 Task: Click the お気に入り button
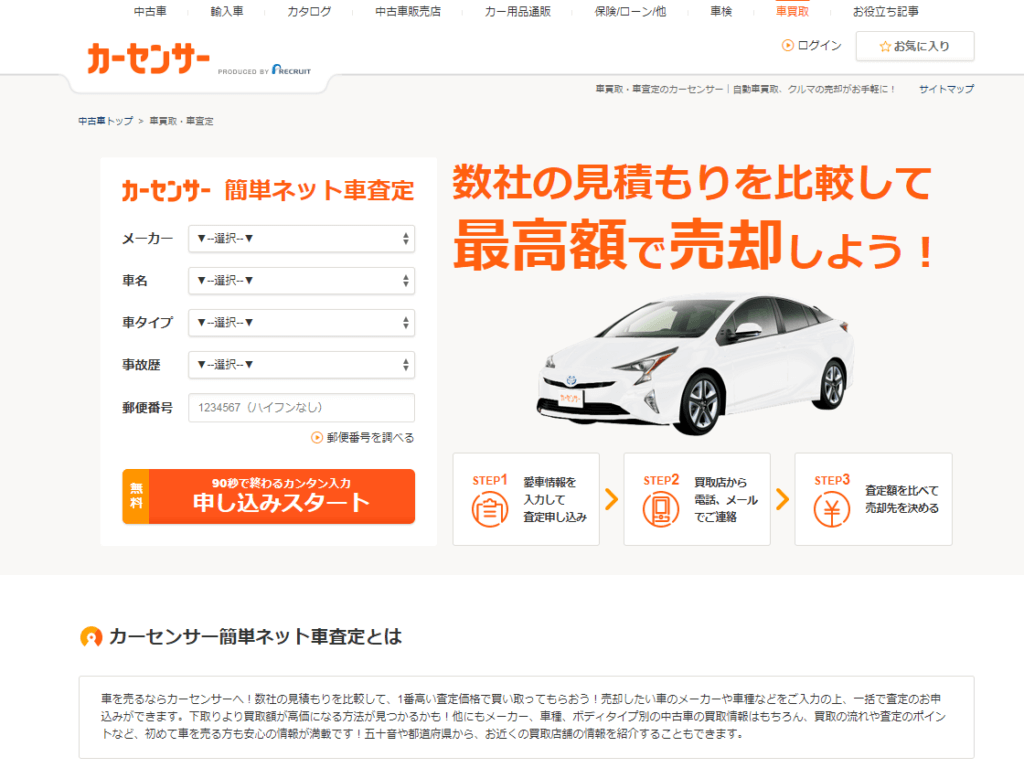[x=915, y=46]
